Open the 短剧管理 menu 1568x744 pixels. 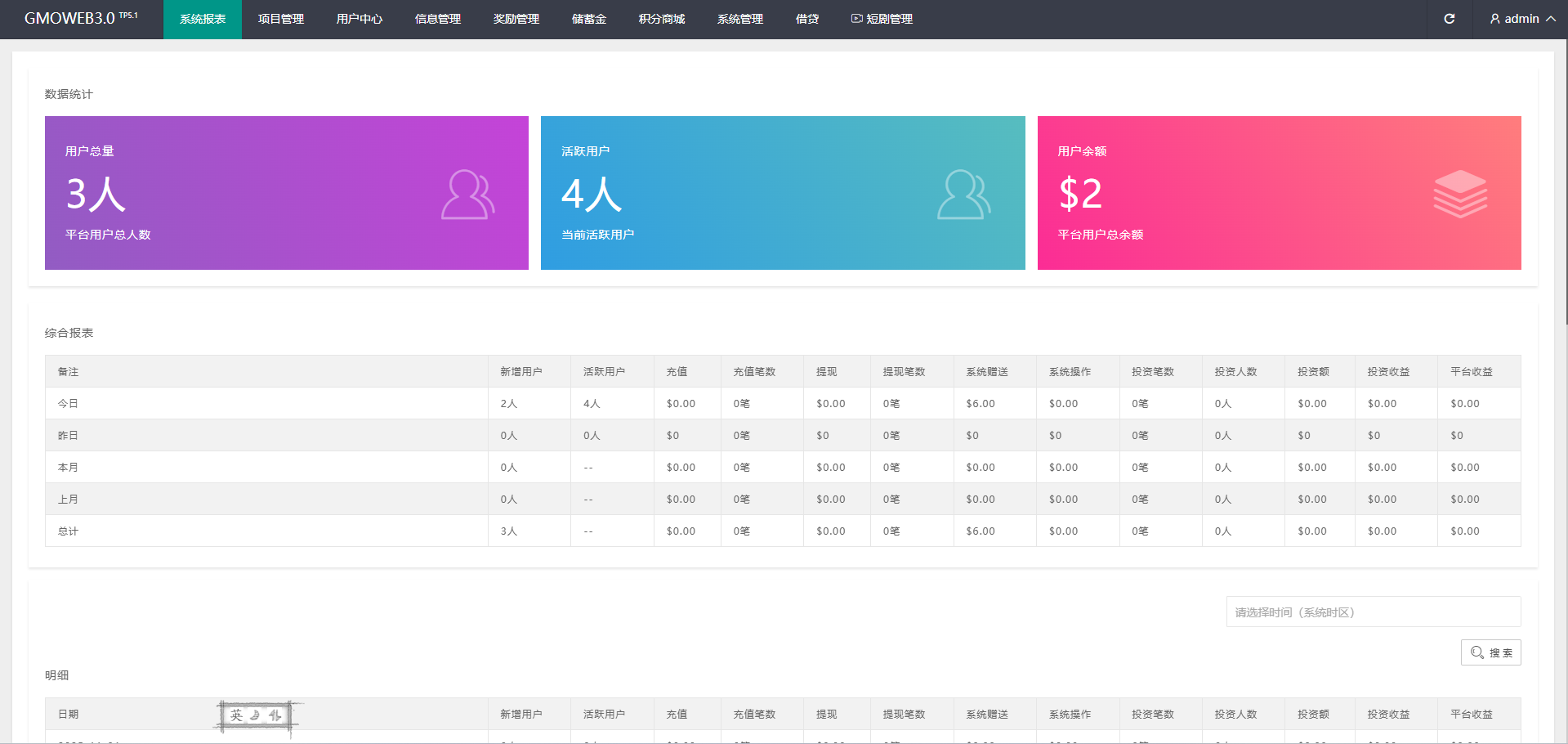click(882, 19)
